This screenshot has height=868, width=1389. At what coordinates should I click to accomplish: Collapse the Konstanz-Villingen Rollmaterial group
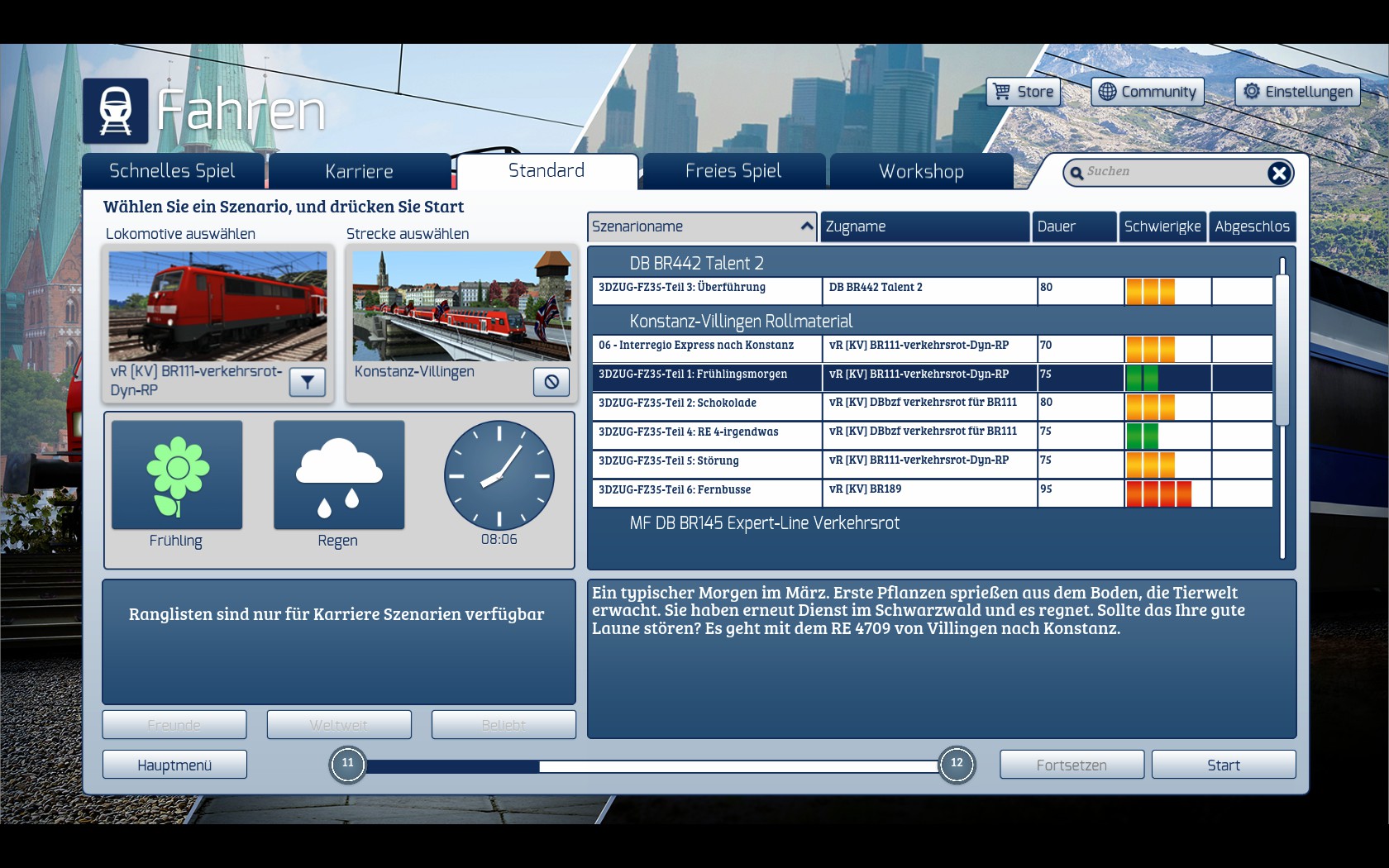coord(741,322)
